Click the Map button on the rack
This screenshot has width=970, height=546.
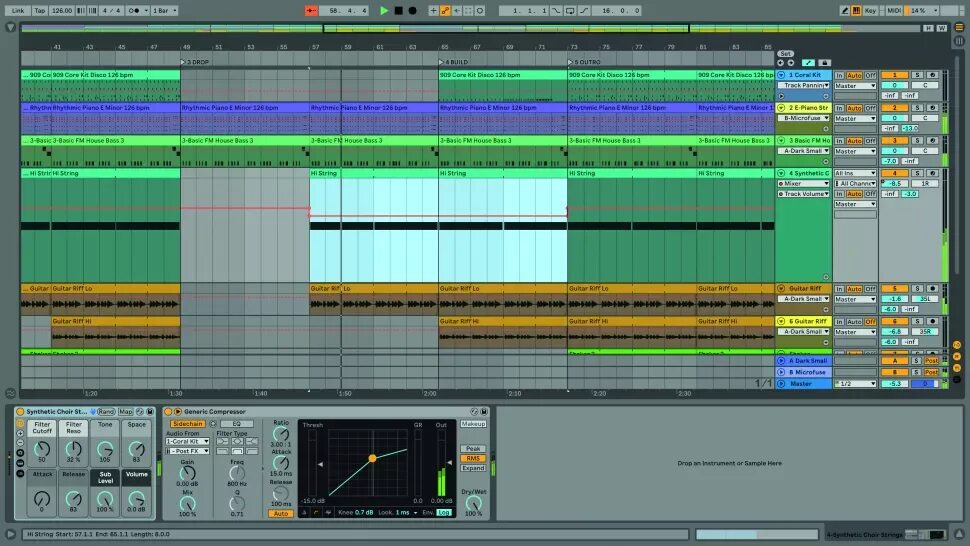tap(126, 411)
